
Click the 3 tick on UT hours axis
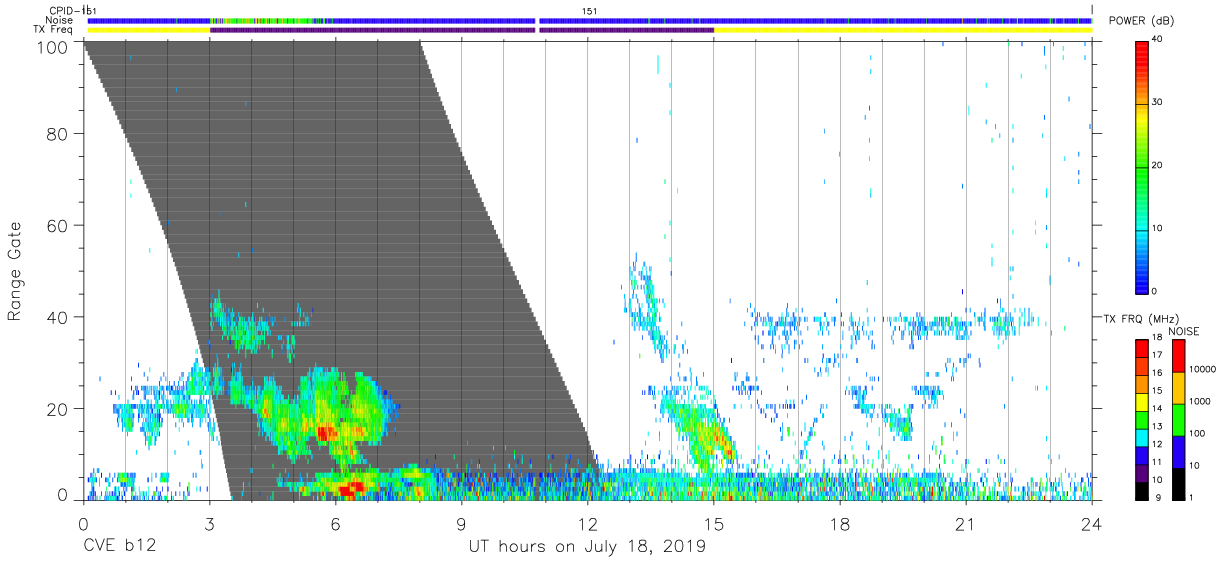209,522
